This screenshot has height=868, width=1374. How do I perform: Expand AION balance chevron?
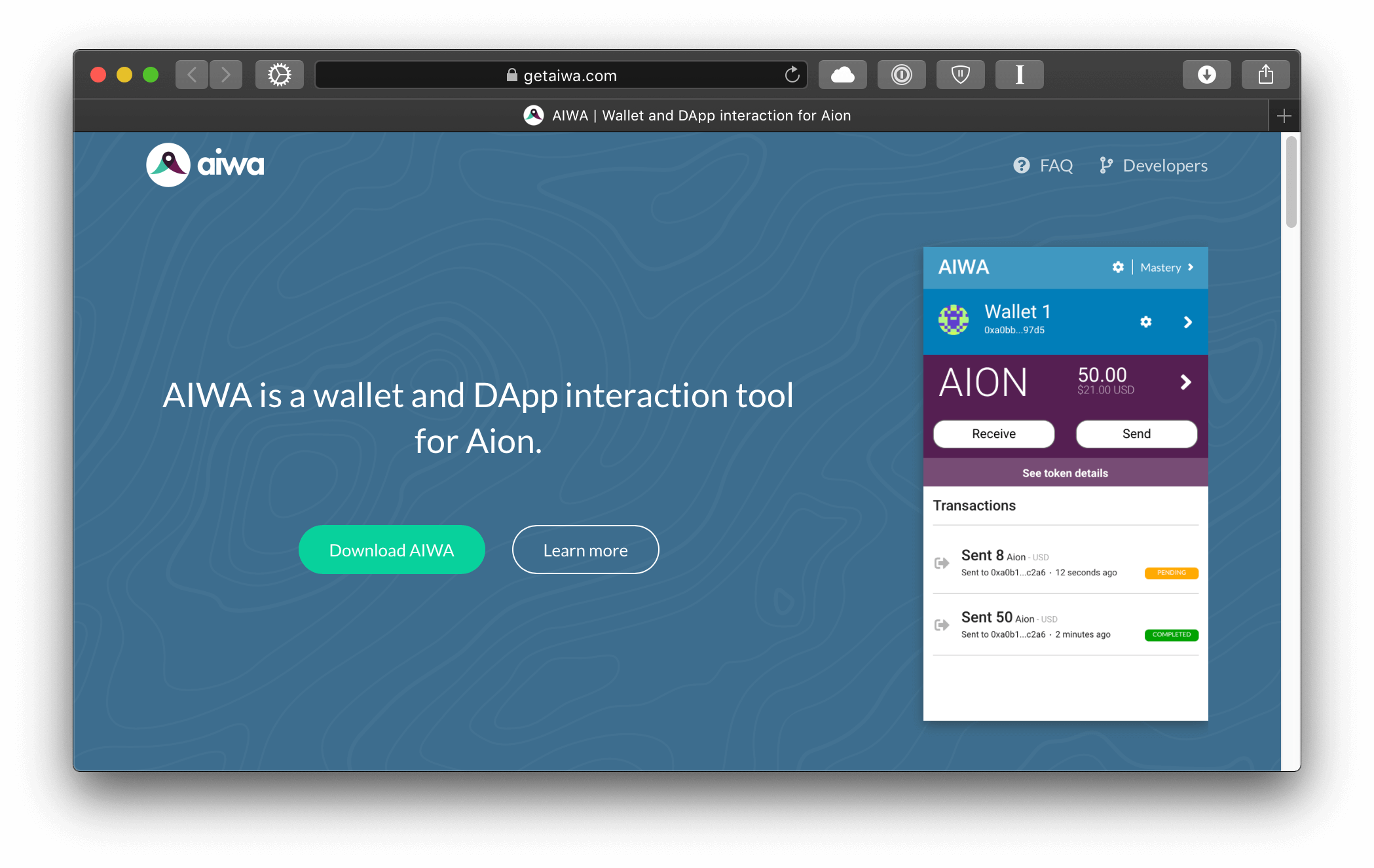[1185, 382]
